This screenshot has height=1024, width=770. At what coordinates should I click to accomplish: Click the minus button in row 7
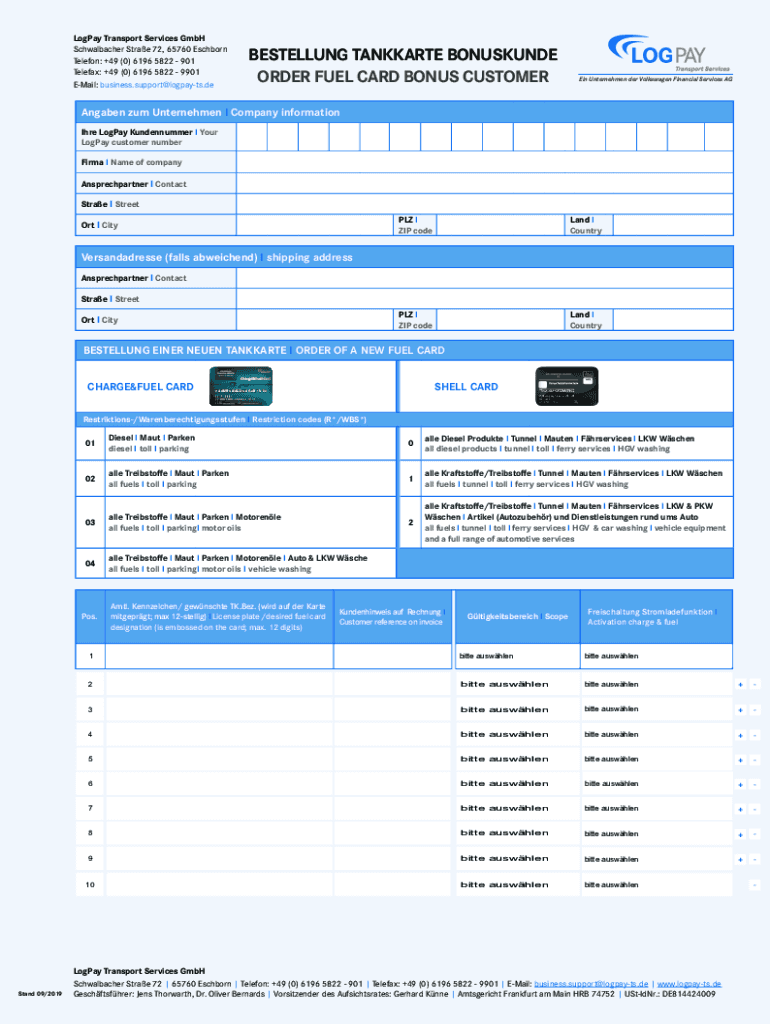pyautogui.click(x=754, y=809)
